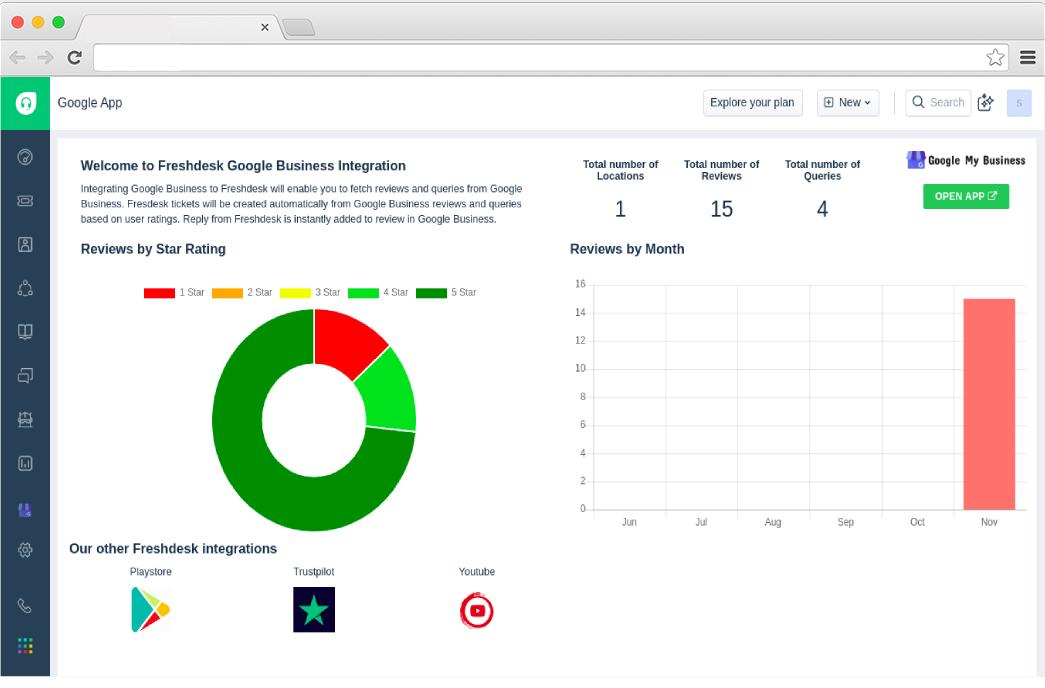This screenshot has width=1045, height=688.
Task: Click the light green 4 Star donut segment
Action: 391,393
